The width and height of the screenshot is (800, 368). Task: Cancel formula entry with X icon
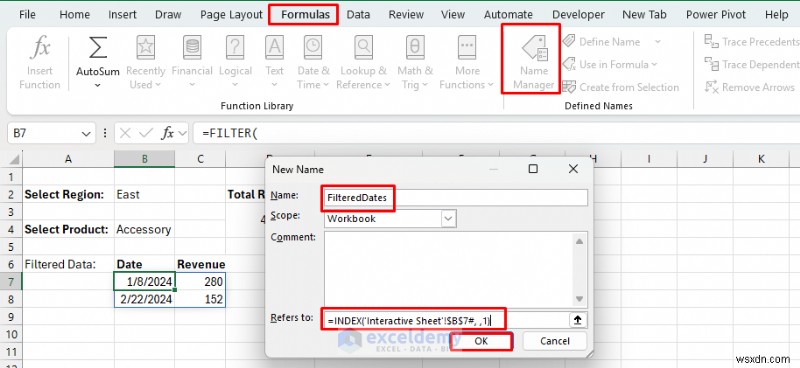click(x=125, y=134)
